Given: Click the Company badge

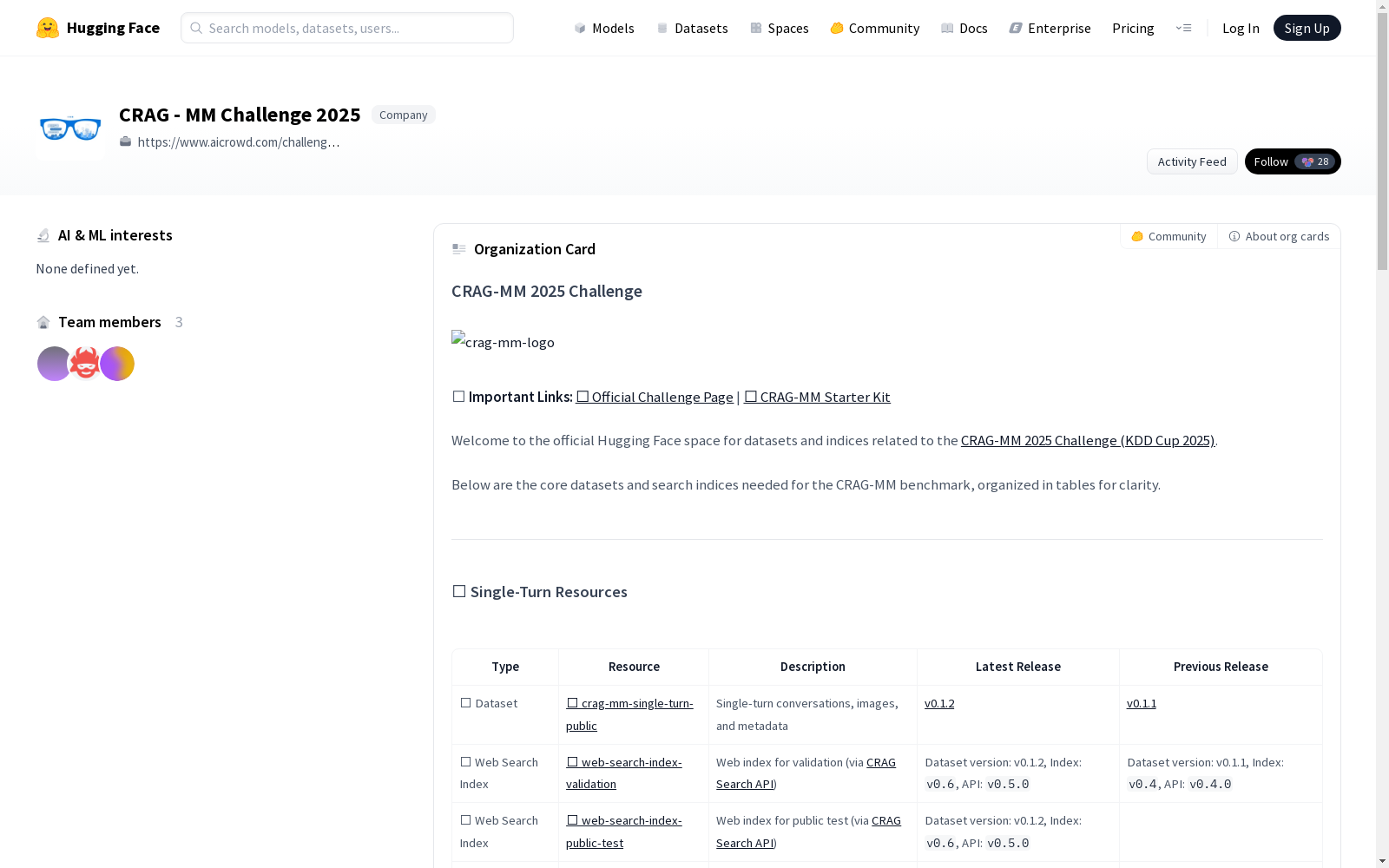Looking at the screenshot, I should coord(404,115).
